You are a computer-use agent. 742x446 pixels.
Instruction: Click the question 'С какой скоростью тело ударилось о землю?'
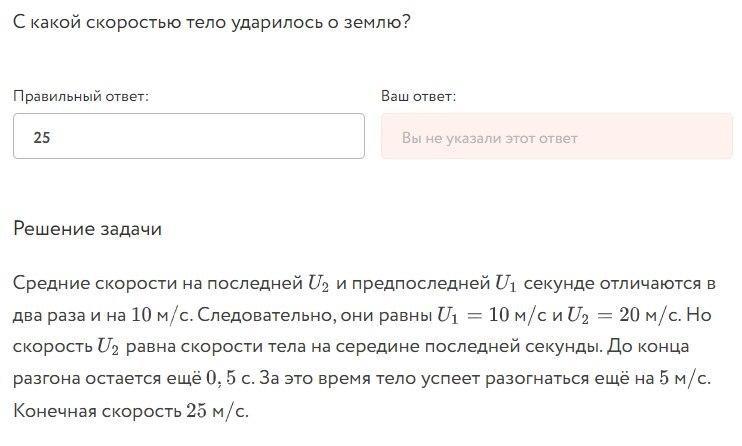[212, 22]
